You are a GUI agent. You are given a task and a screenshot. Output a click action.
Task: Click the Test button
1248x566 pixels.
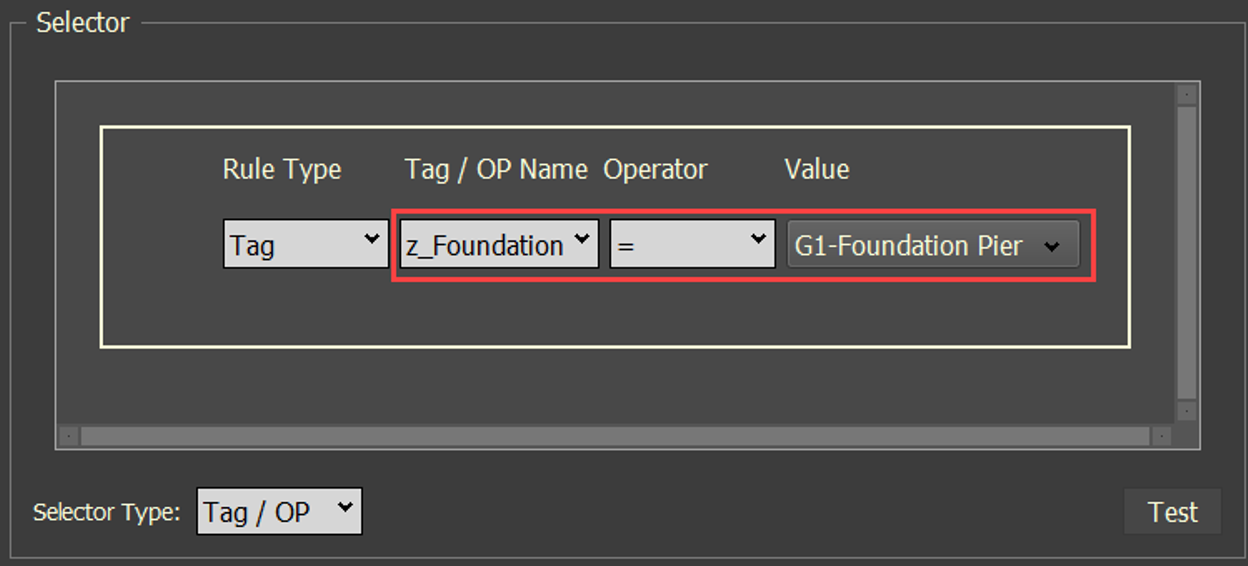1172,512
